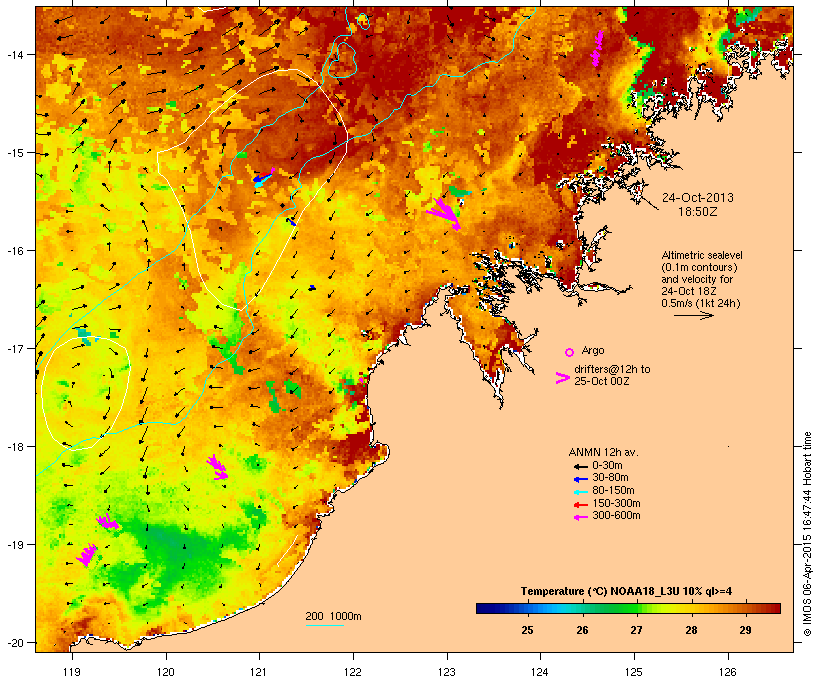Click the 126 longitude axis label
This screenshot has height=680, width=820.
(728, 672)
